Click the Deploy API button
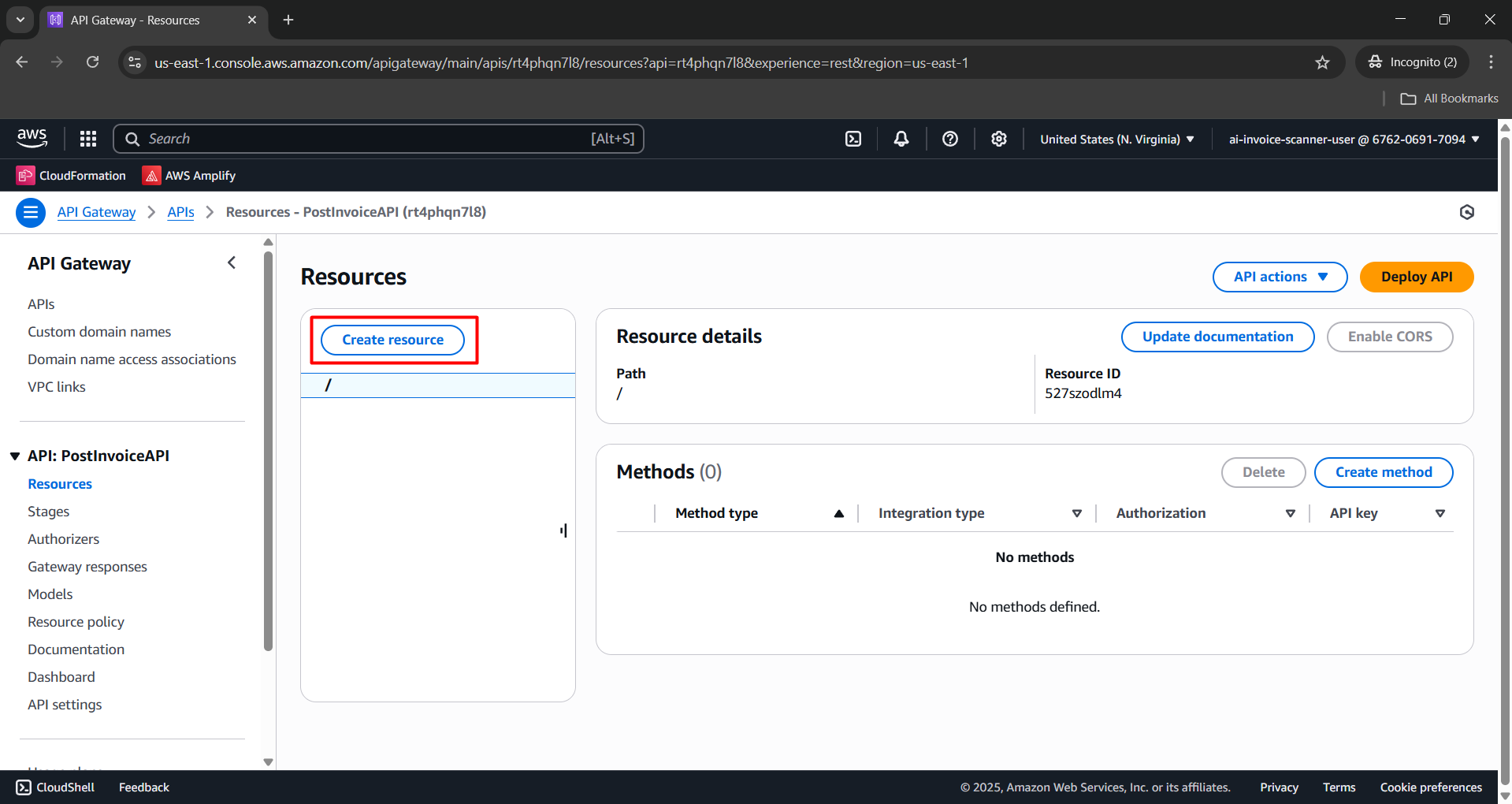 (1416, 277)
